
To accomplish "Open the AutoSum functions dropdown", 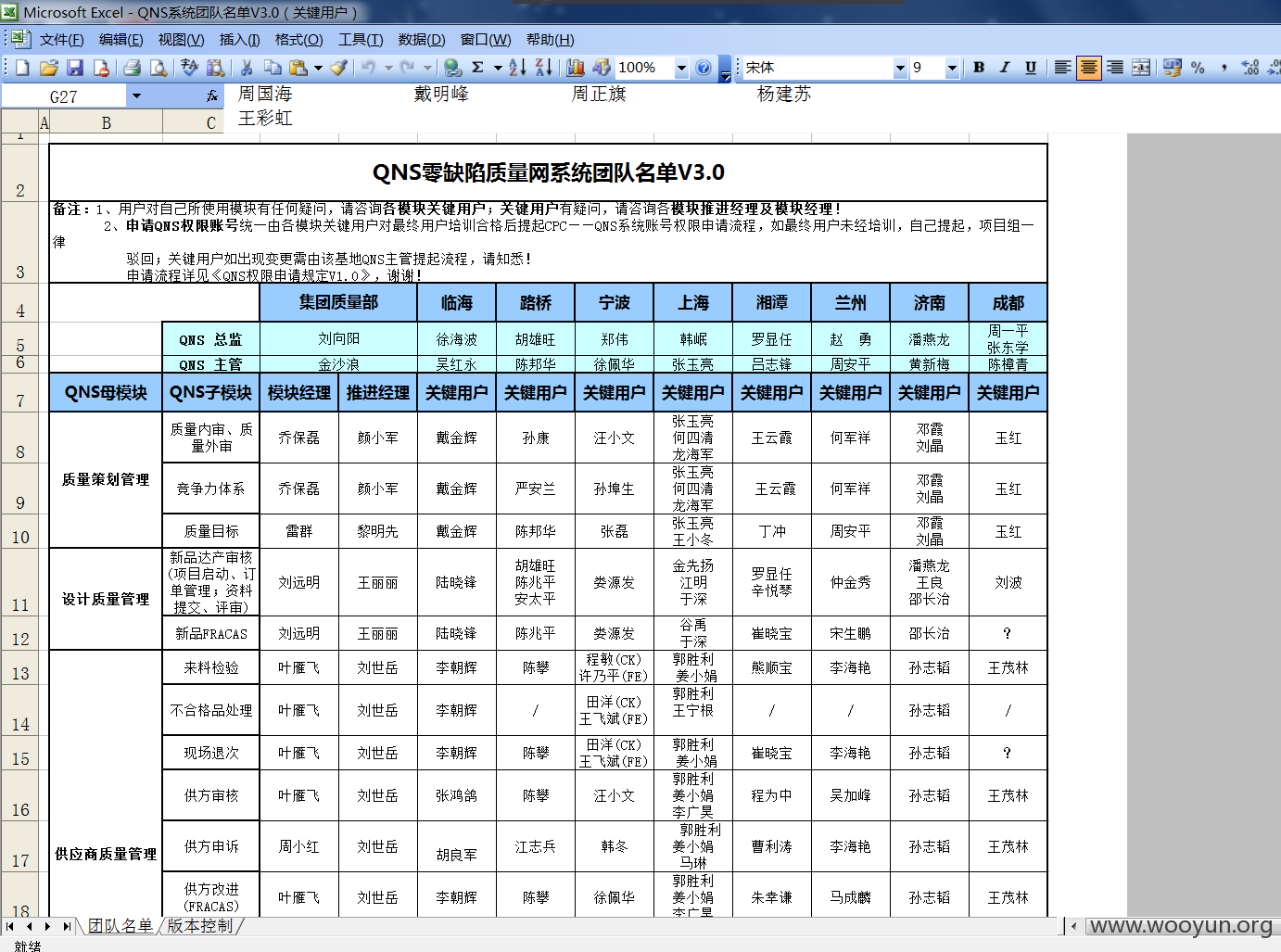I will [x=498, y=68].
